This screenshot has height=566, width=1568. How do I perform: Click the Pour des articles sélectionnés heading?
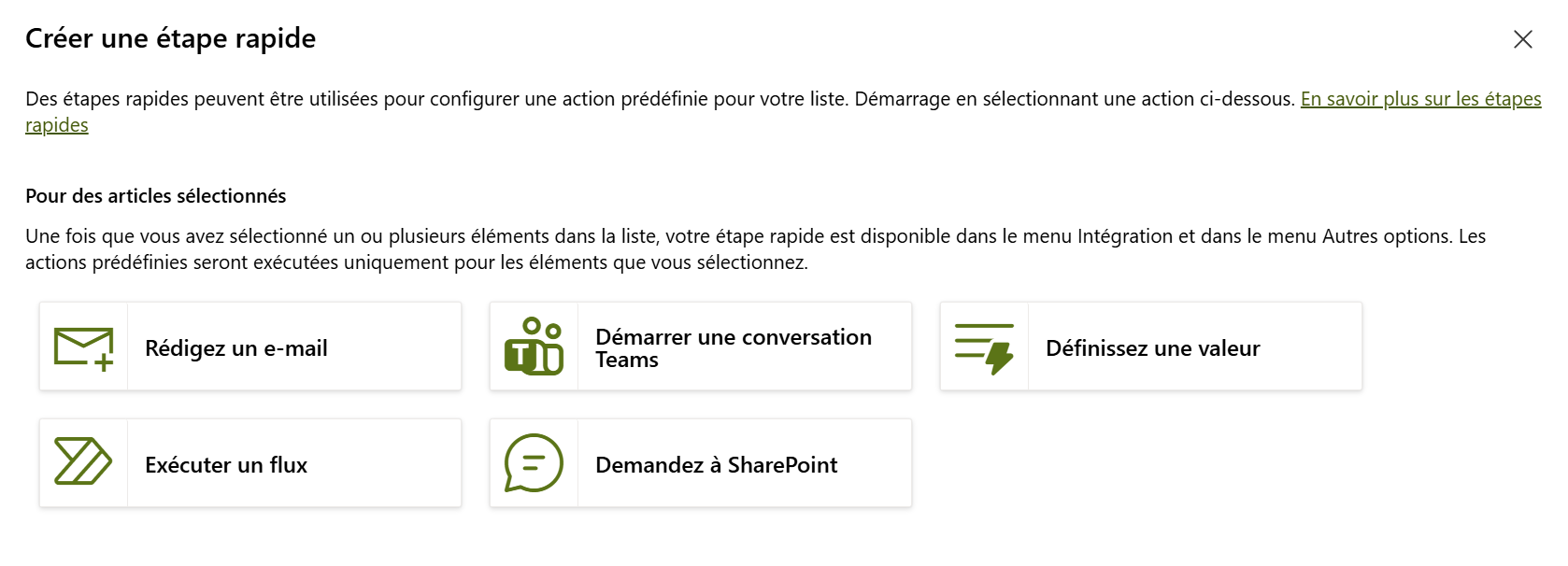[156, 196]
